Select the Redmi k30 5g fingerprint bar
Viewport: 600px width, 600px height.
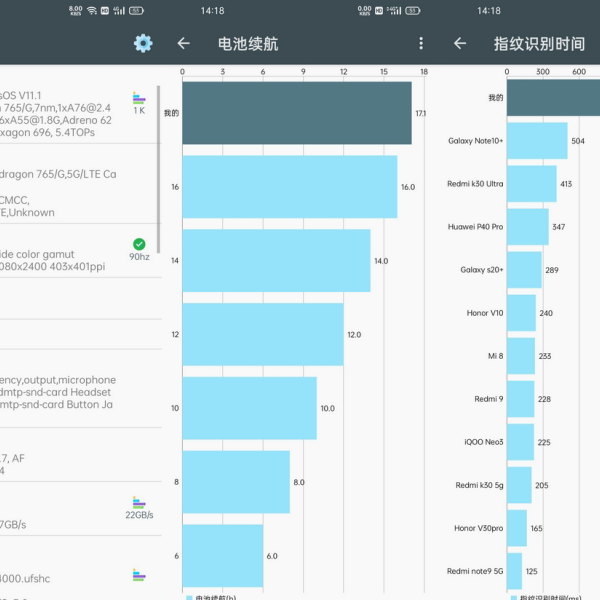519,485
